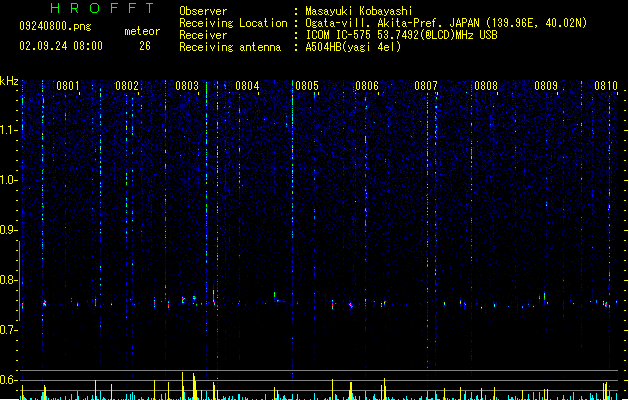Click the 0805 time marker
629x400 pixels.
[x=307, y=86]
